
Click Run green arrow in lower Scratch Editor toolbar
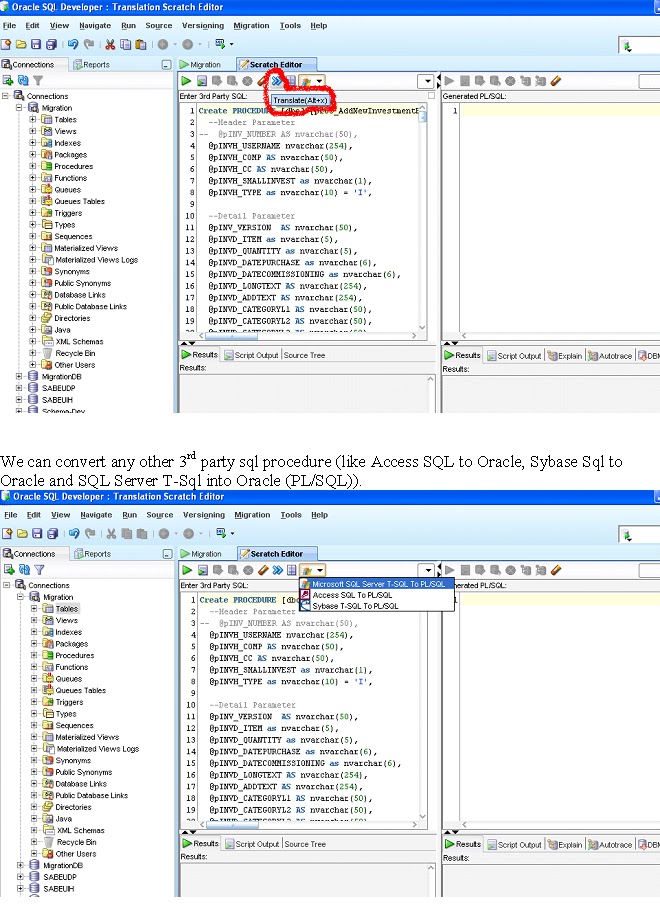187,570
